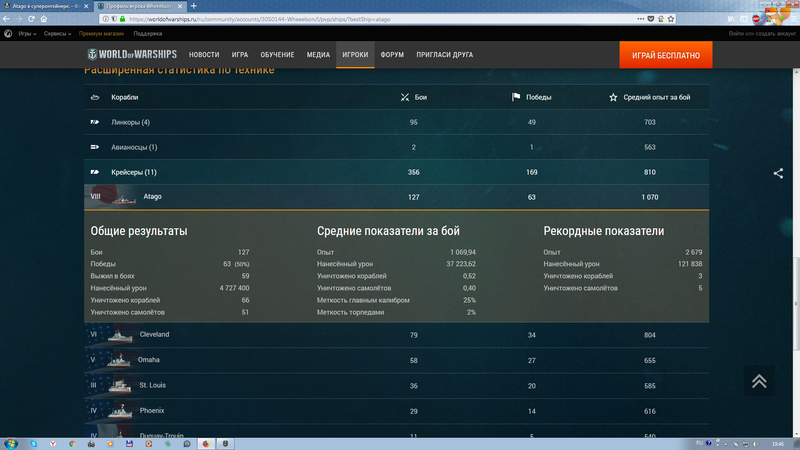Open the Игра menu
This screenshot has height=450, width=800.
tap(240, 55)
